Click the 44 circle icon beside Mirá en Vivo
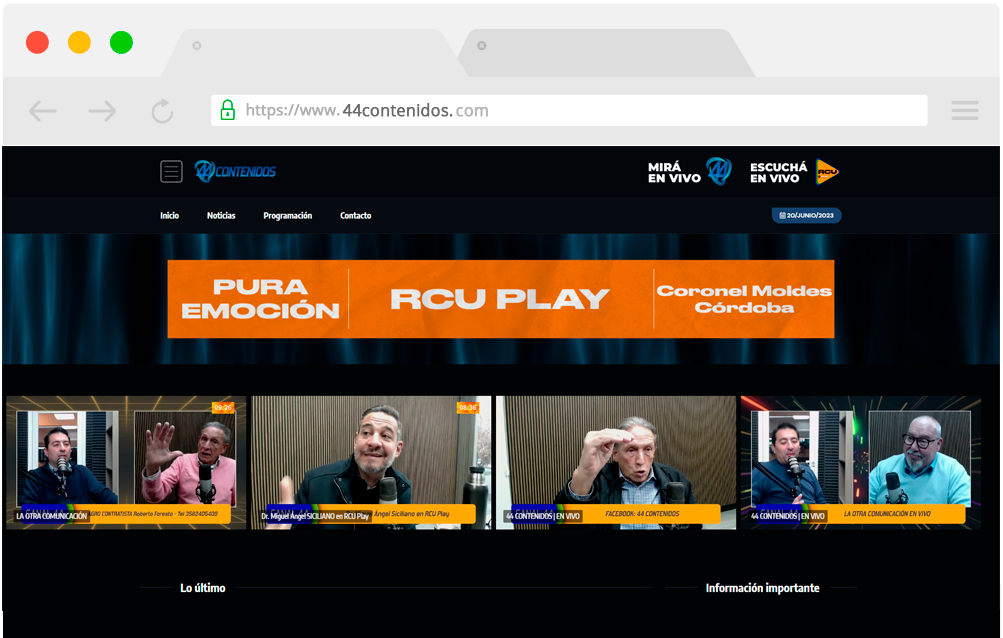Screen dimensions: 1003x638 click(x=718, y=170)
